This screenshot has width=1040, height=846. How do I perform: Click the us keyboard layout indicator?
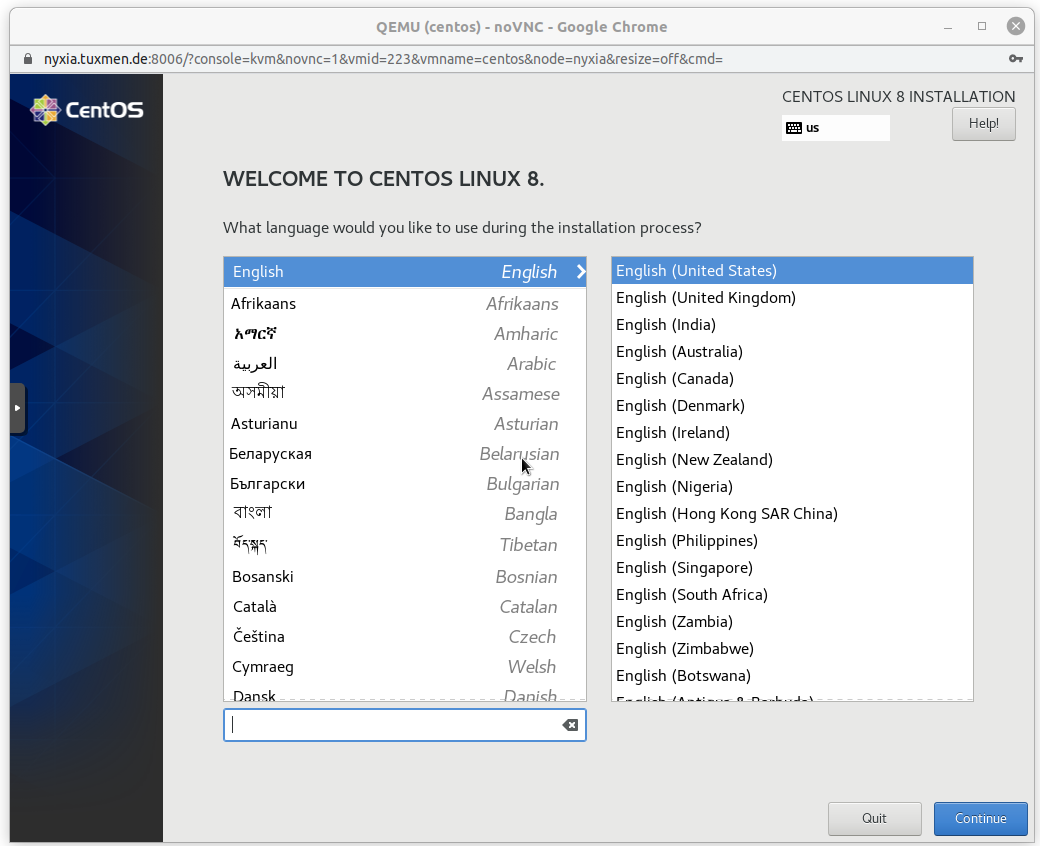[835, 128]
